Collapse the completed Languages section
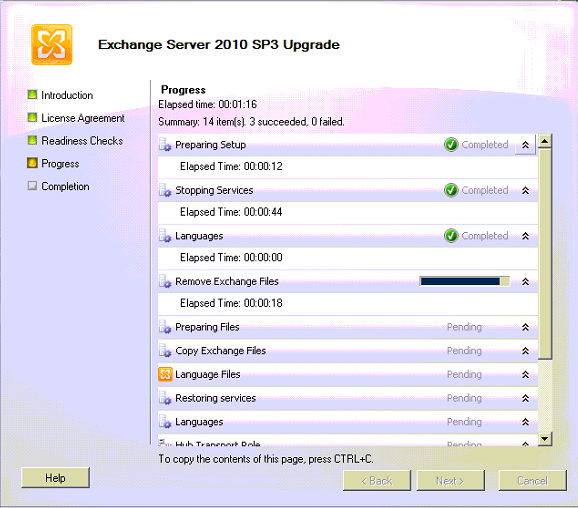578x508 pixels. pyautogui.click(x=525, y=236)
